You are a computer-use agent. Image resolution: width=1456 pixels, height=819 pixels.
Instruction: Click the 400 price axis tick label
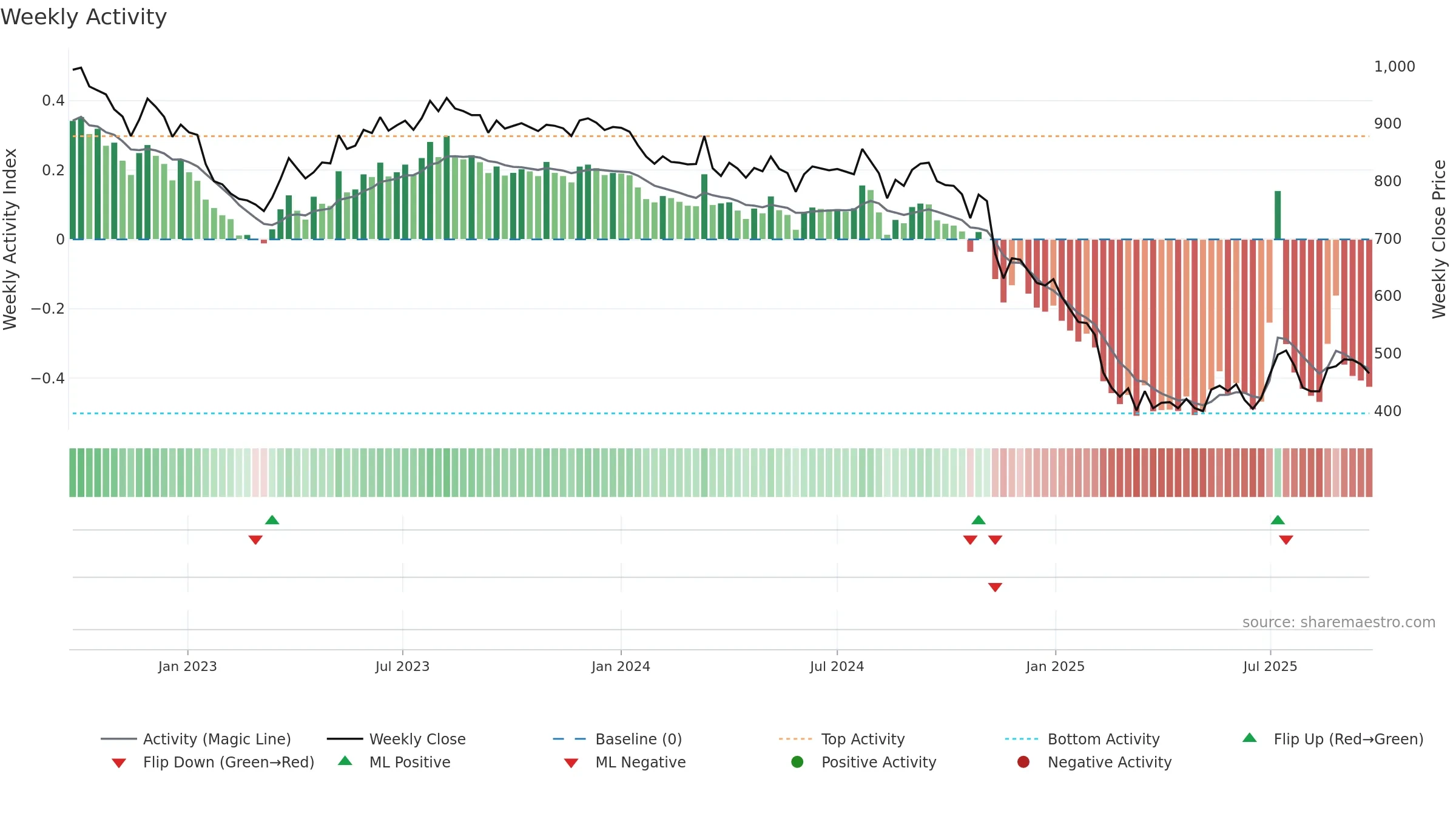point(1387,411)
